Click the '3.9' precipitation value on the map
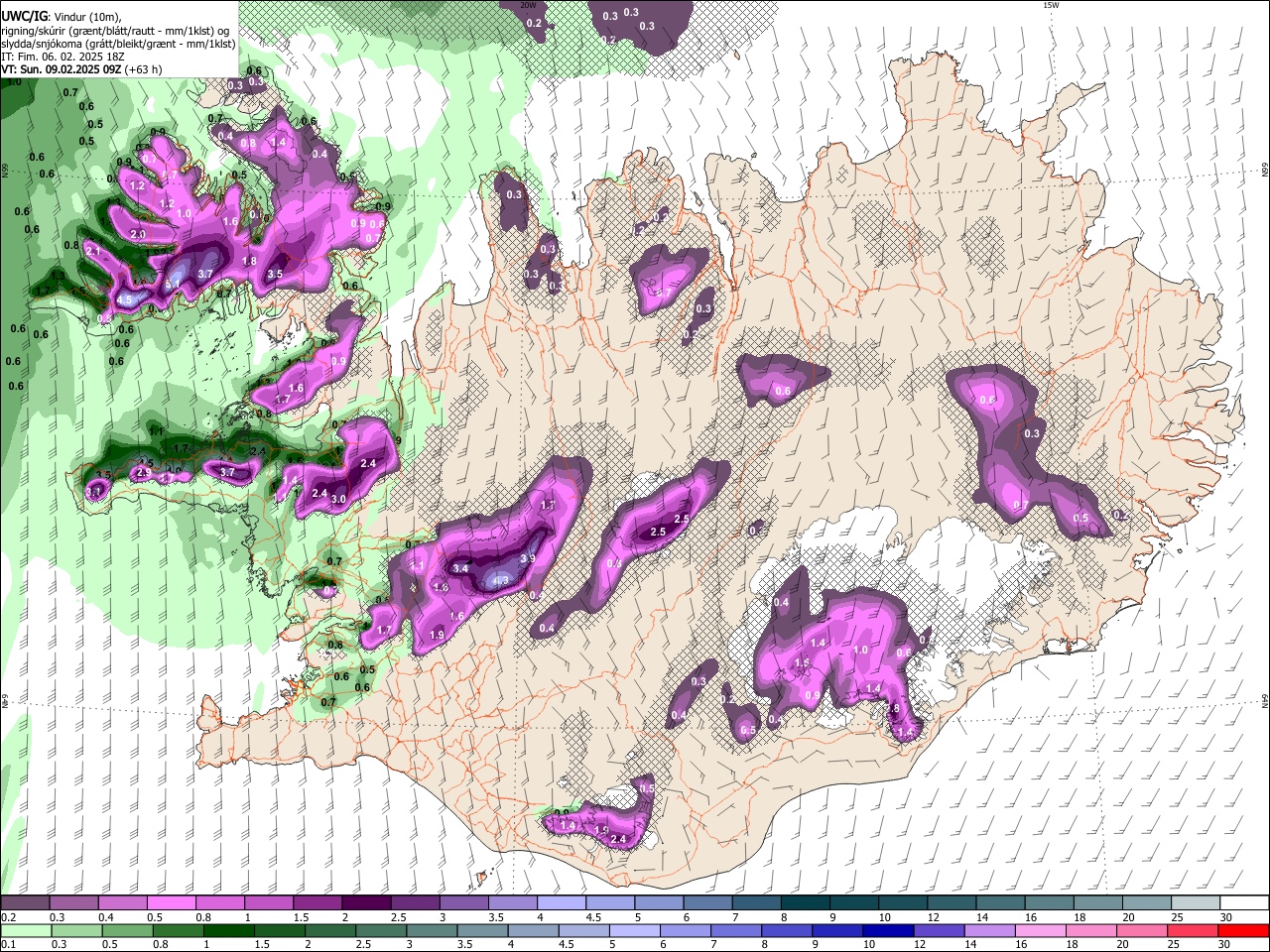1270x952 pixels. coord(528,559)
